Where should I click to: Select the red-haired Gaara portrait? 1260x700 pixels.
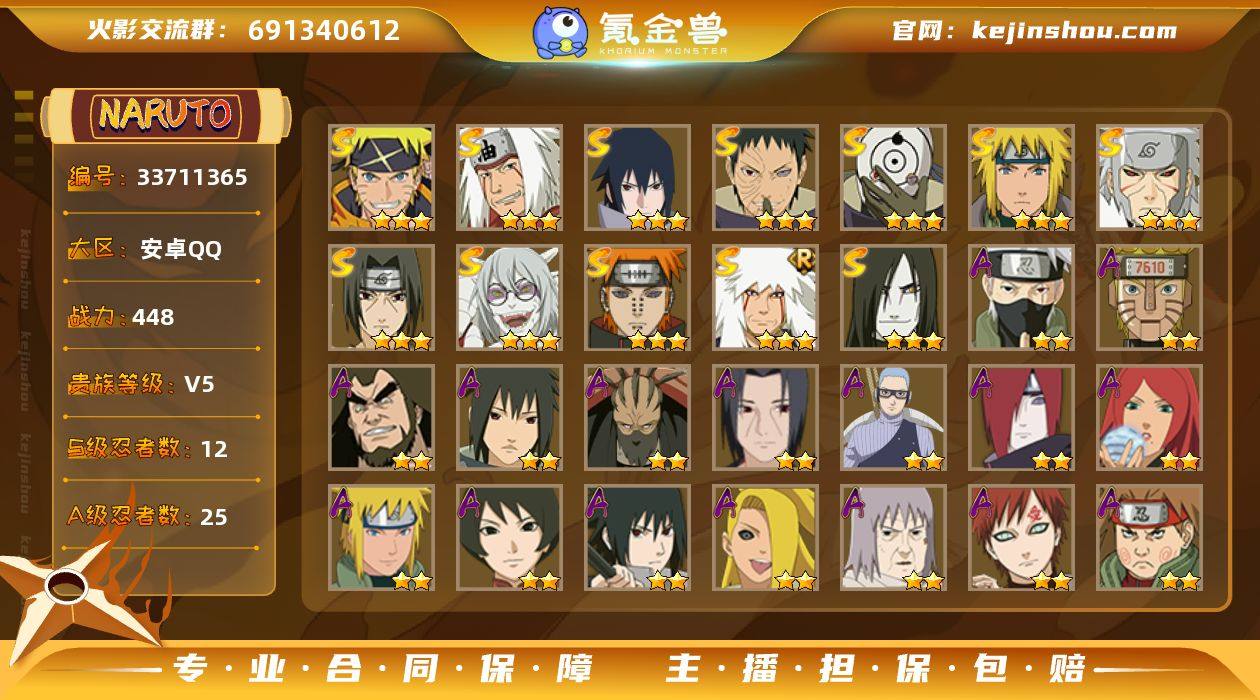pyautogui.click(x=1021, y=538)
